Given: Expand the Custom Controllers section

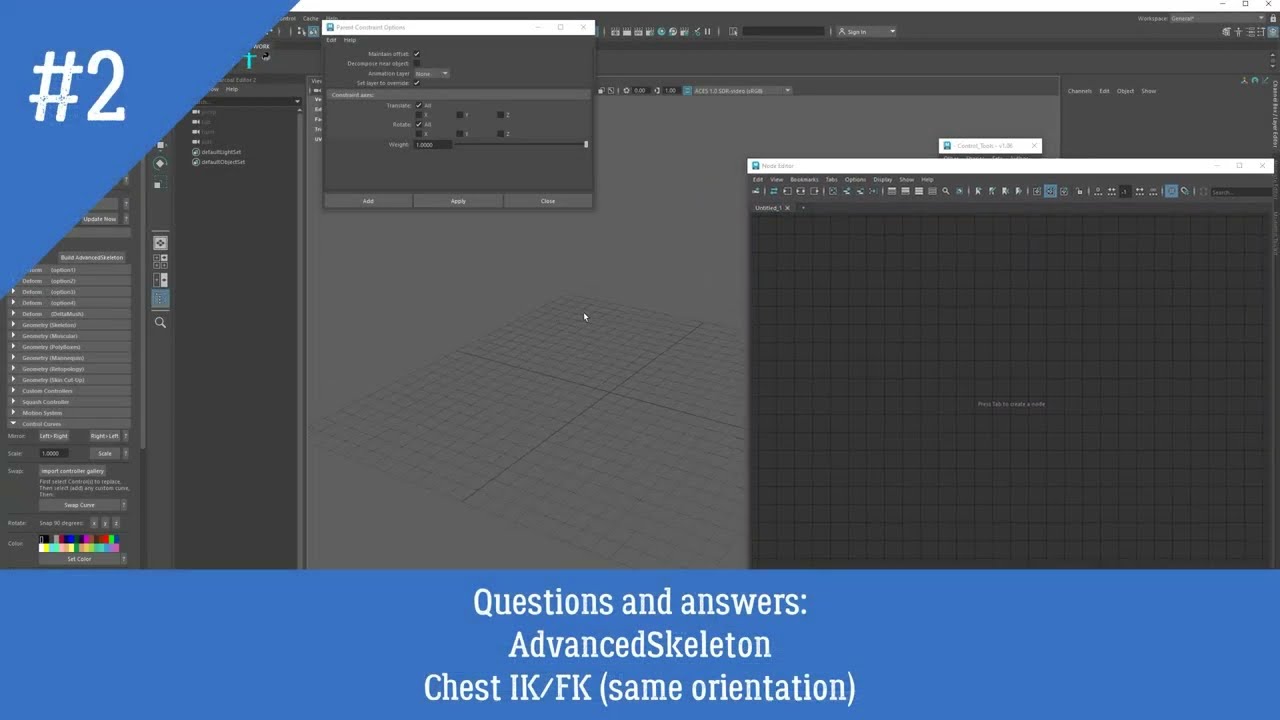Looking at the screenshot, I should (70, 391).
